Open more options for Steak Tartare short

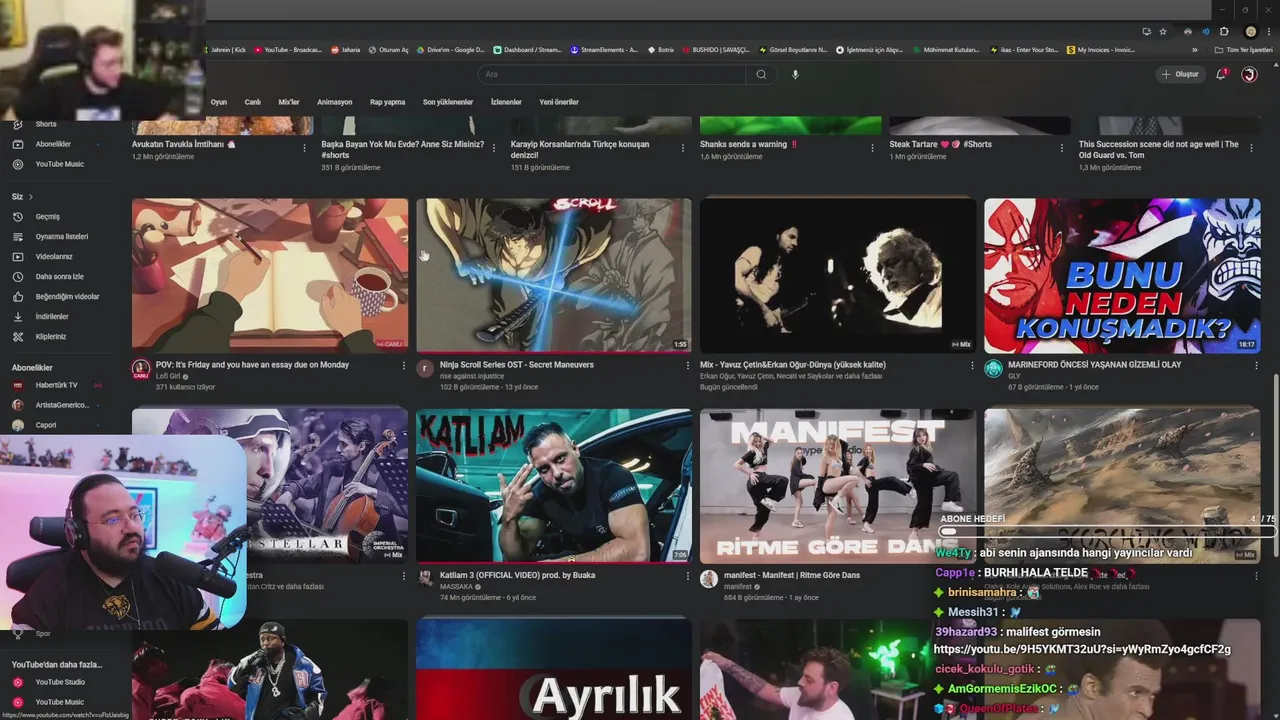pyautogui.click(x=1062, y=148)
